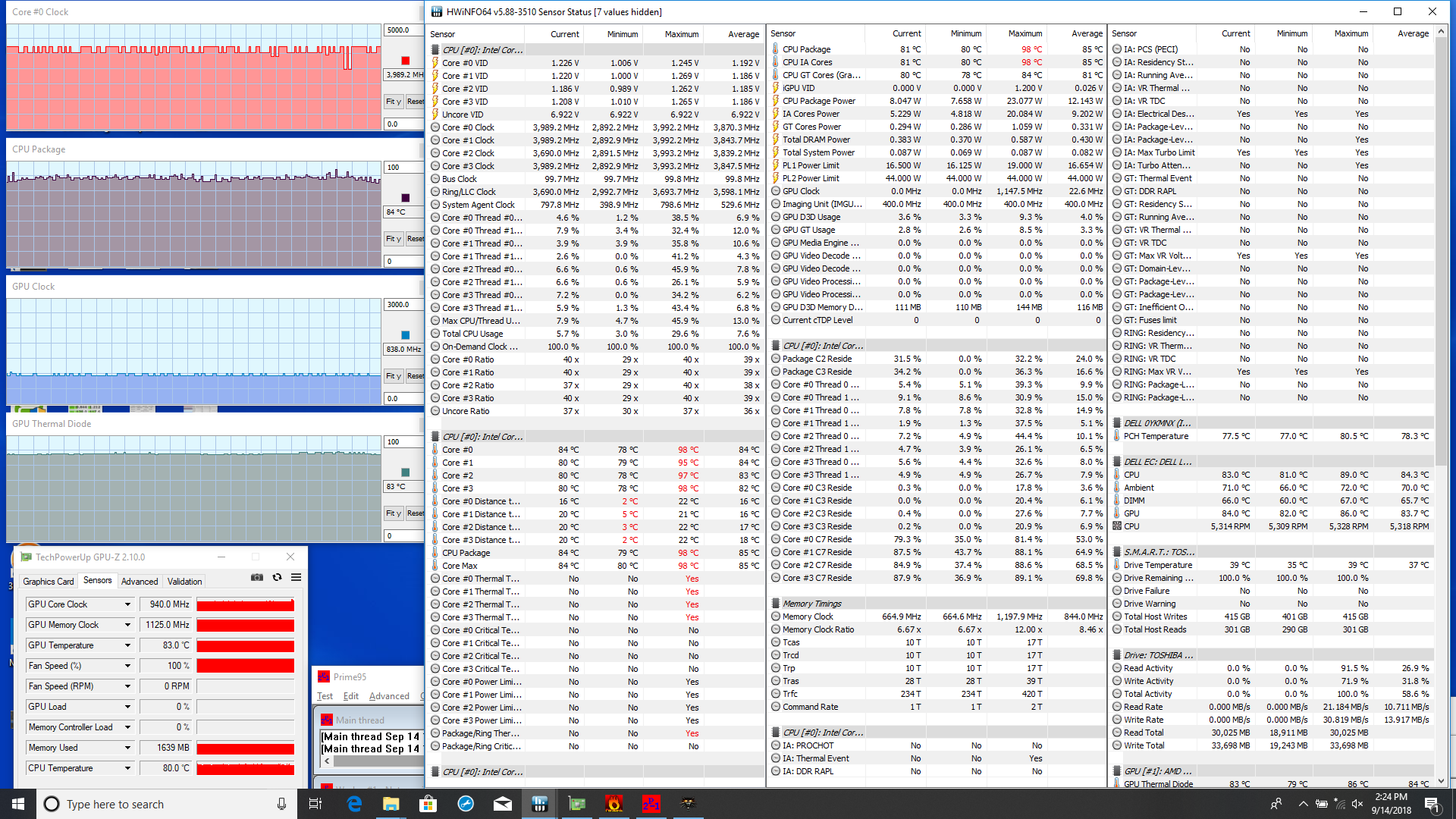The height and width of the screenshot is (819, 1456).
Task: Click Reset on Core #0 Clock graph
Action: (415, 102)
